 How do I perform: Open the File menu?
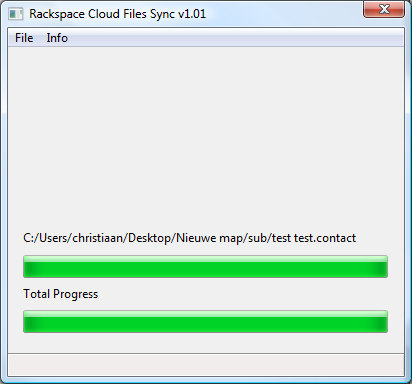coord(24,38)
